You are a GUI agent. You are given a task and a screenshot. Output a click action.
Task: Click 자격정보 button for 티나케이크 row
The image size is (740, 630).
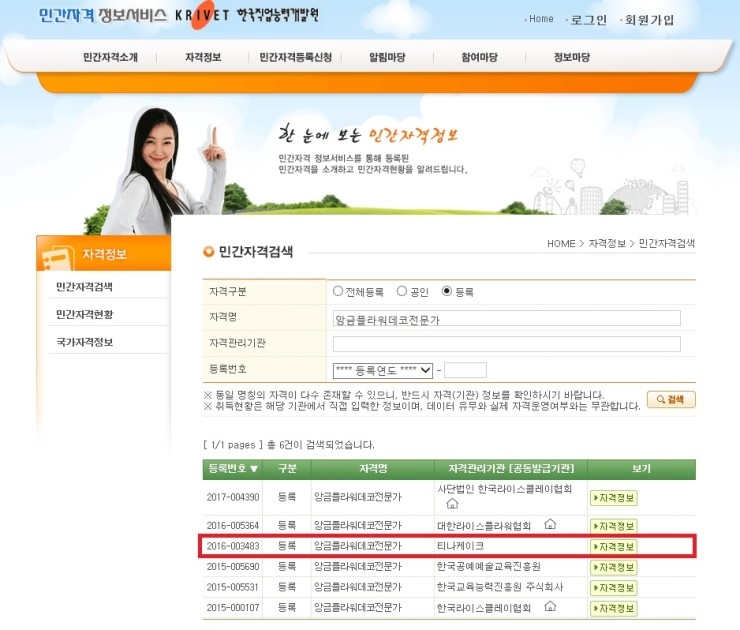point(614,547)
